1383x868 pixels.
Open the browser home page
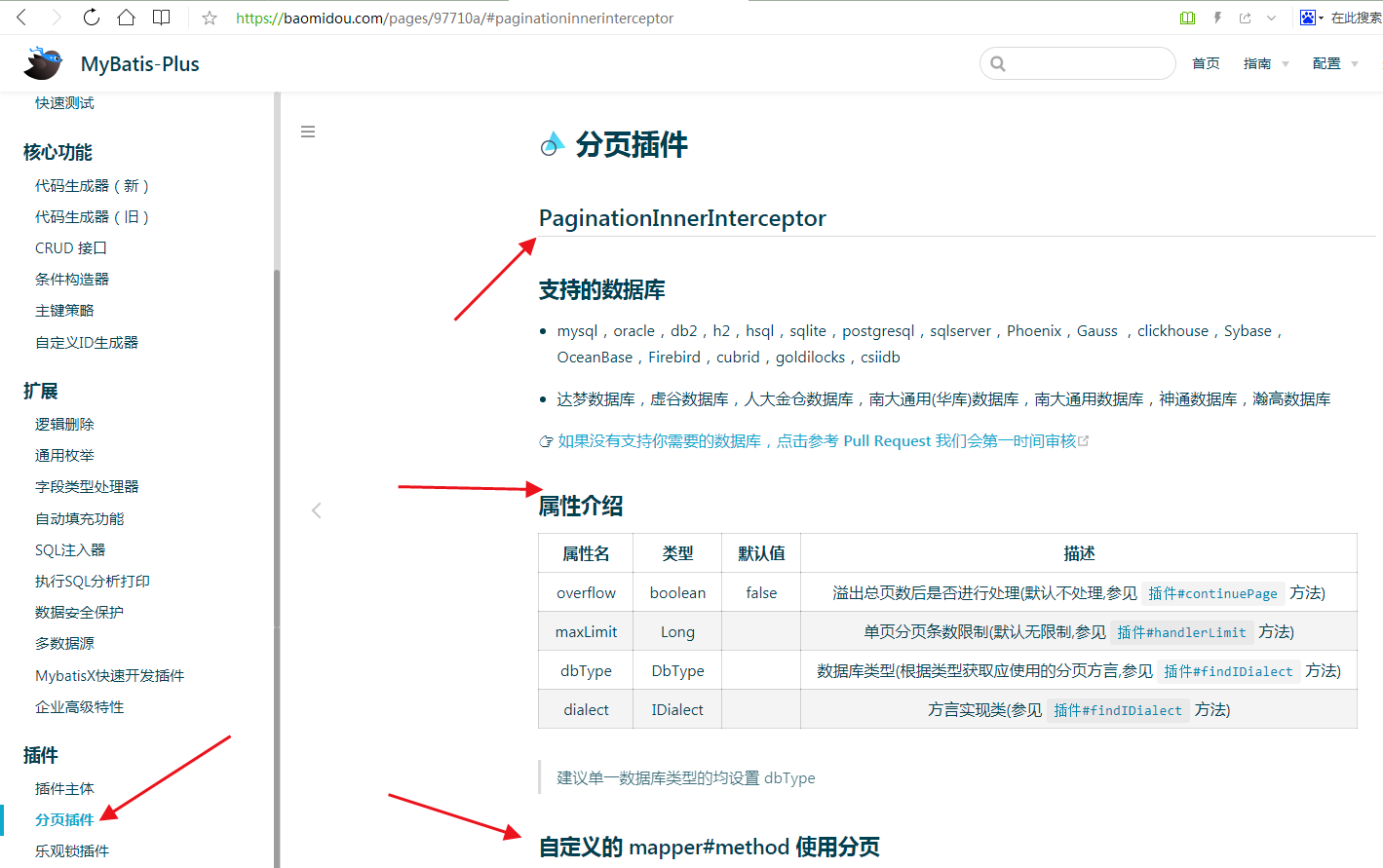(x=126, y=18)
